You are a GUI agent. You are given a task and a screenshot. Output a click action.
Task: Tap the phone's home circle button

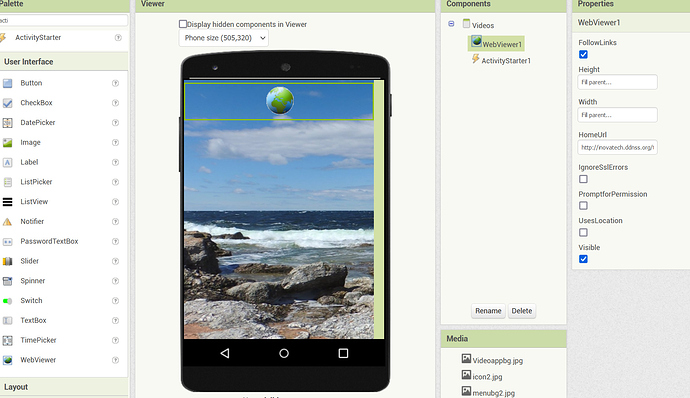tap(284, 353)
